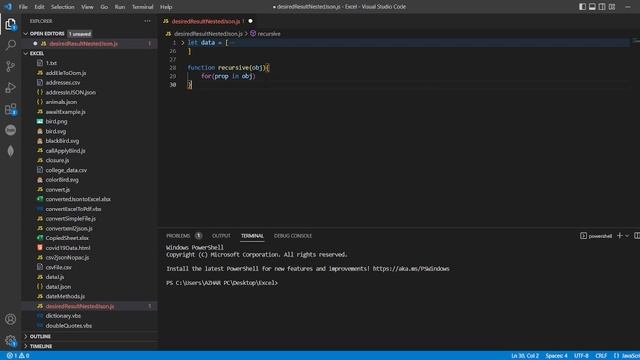The height and width of the screenshot is (360, 640).
Task: Open addresses.csv file
Action: (x=62, y=82)
